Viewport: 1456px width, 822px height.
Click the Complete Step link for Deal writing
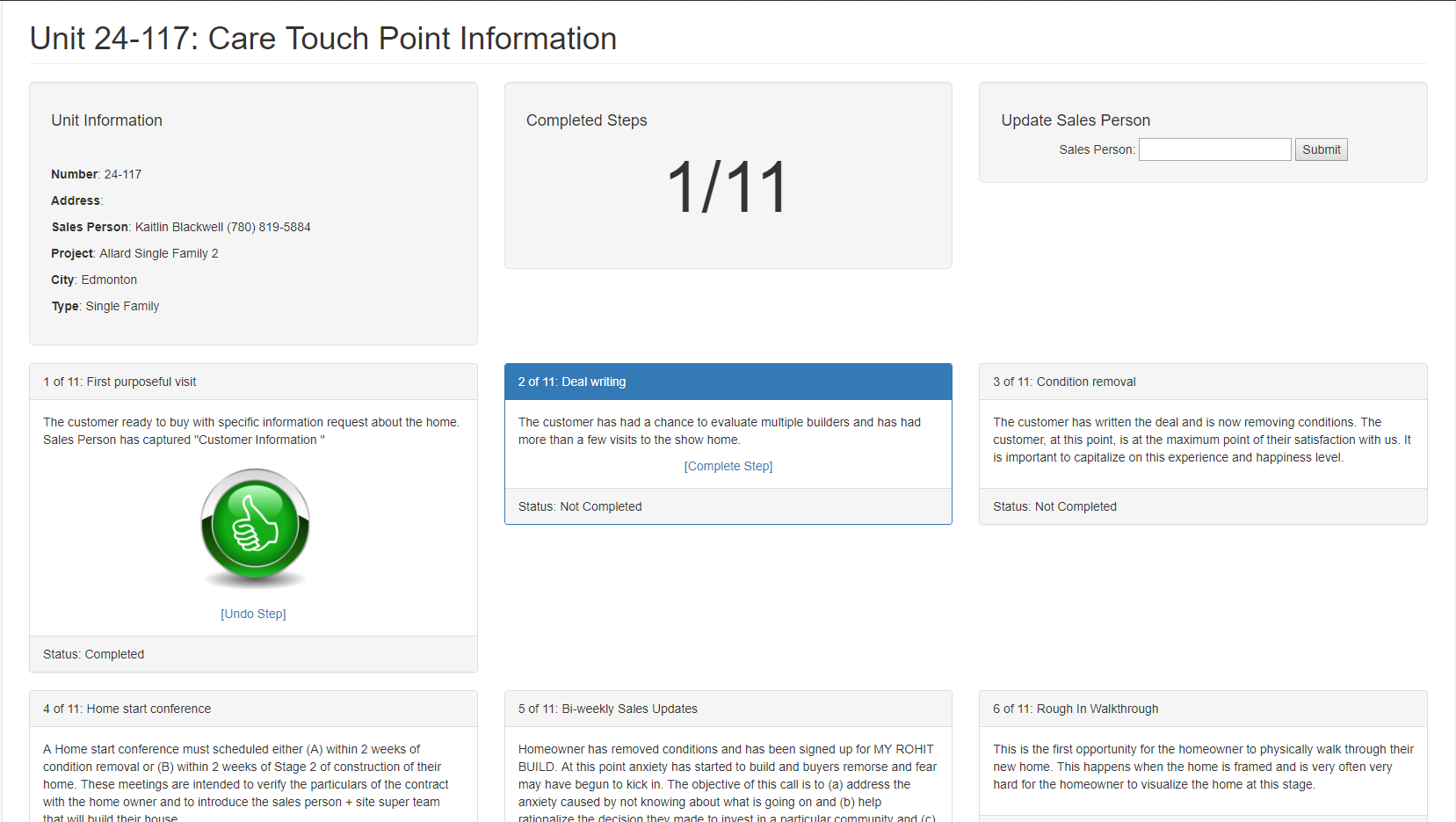(x=728, y=466)
